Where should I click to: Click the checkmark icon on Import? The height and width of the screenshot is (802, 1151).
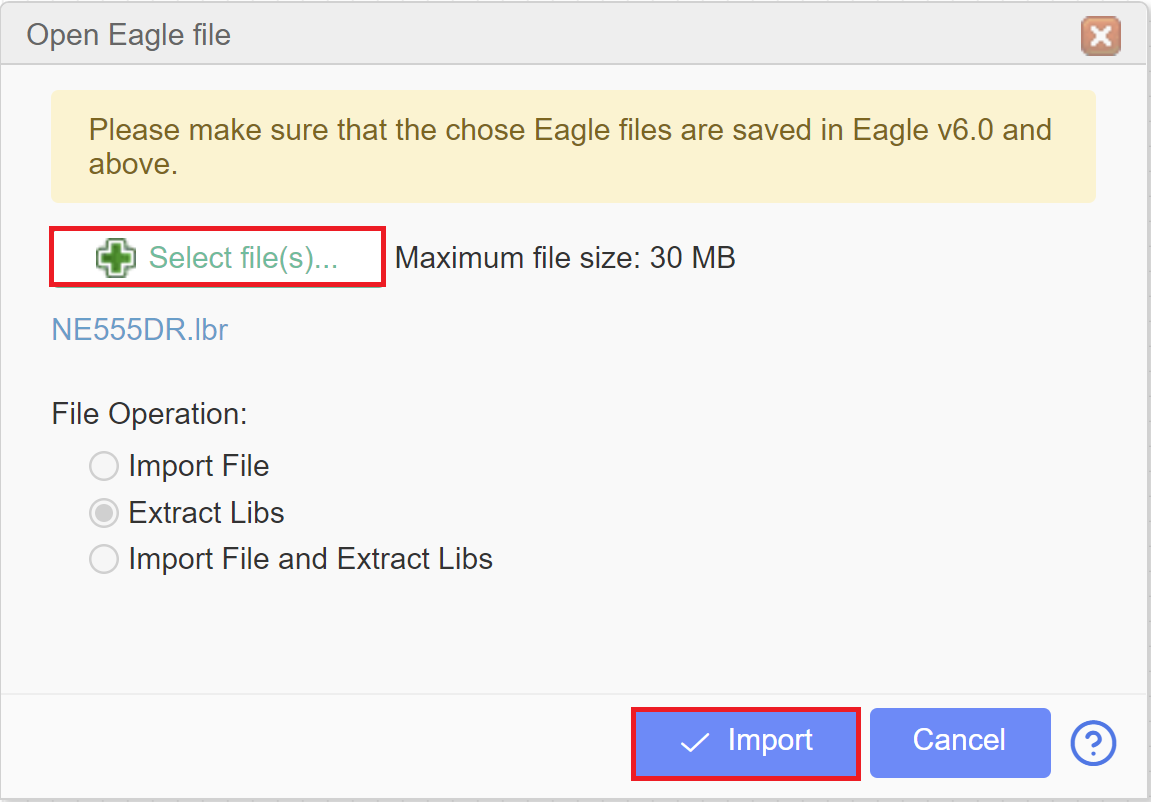pyautogui.click(x=694, y=743)
